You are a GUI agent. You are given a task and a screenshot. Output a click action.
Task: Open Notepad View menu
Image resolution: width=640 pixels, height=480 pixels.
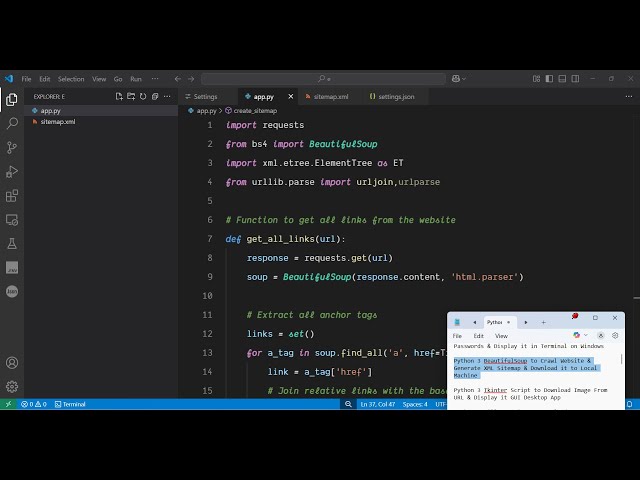coord(501,336)
